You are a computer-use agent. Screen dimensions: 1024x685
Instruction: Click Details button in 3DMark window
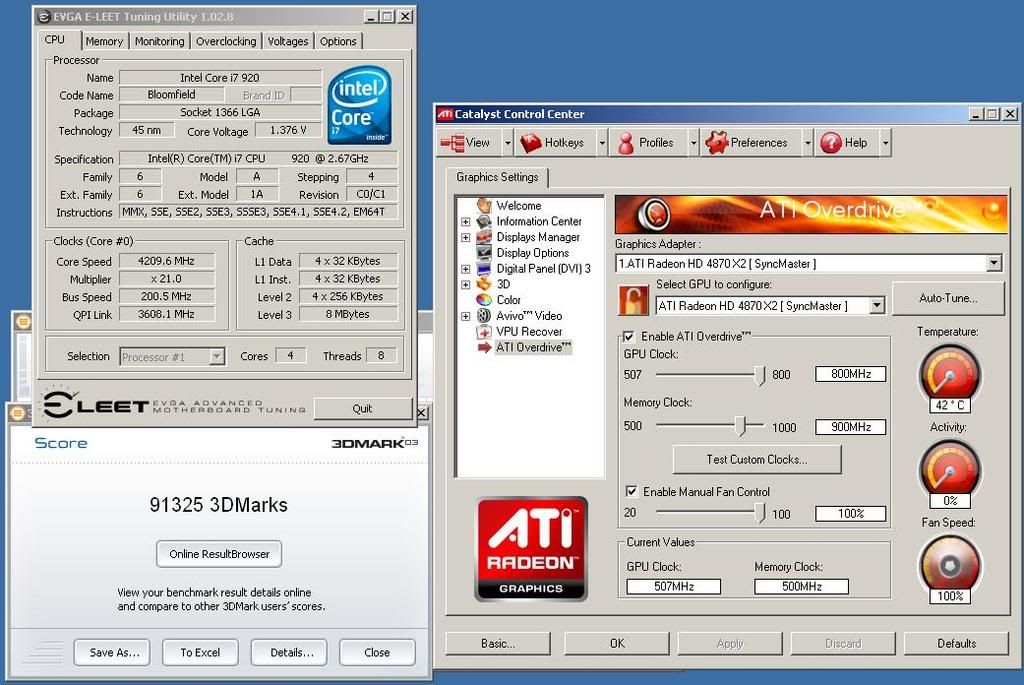(x=289, y=652)
